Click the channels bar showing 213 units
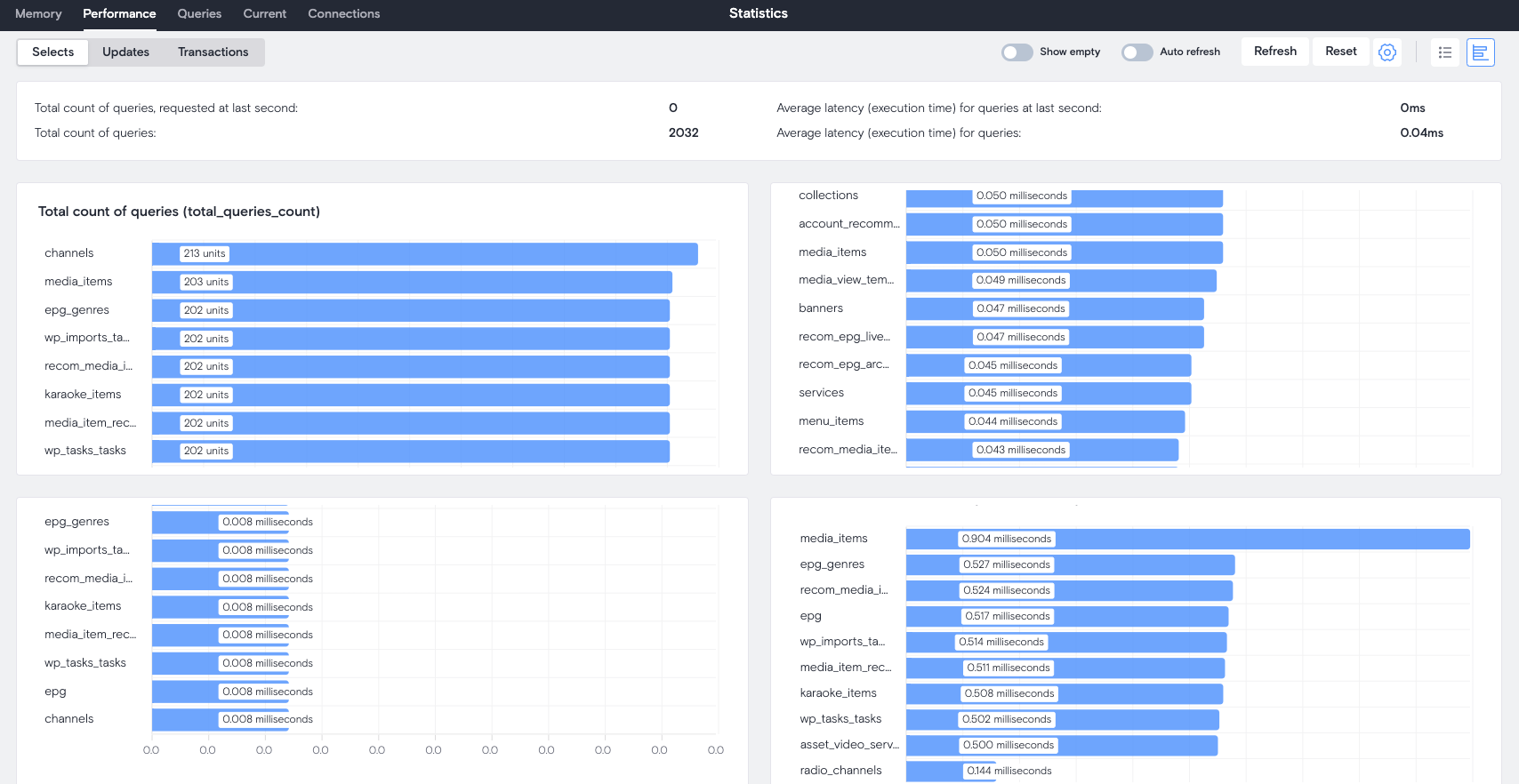Screen dimensions: 1519x784 (x=424, y=254)
